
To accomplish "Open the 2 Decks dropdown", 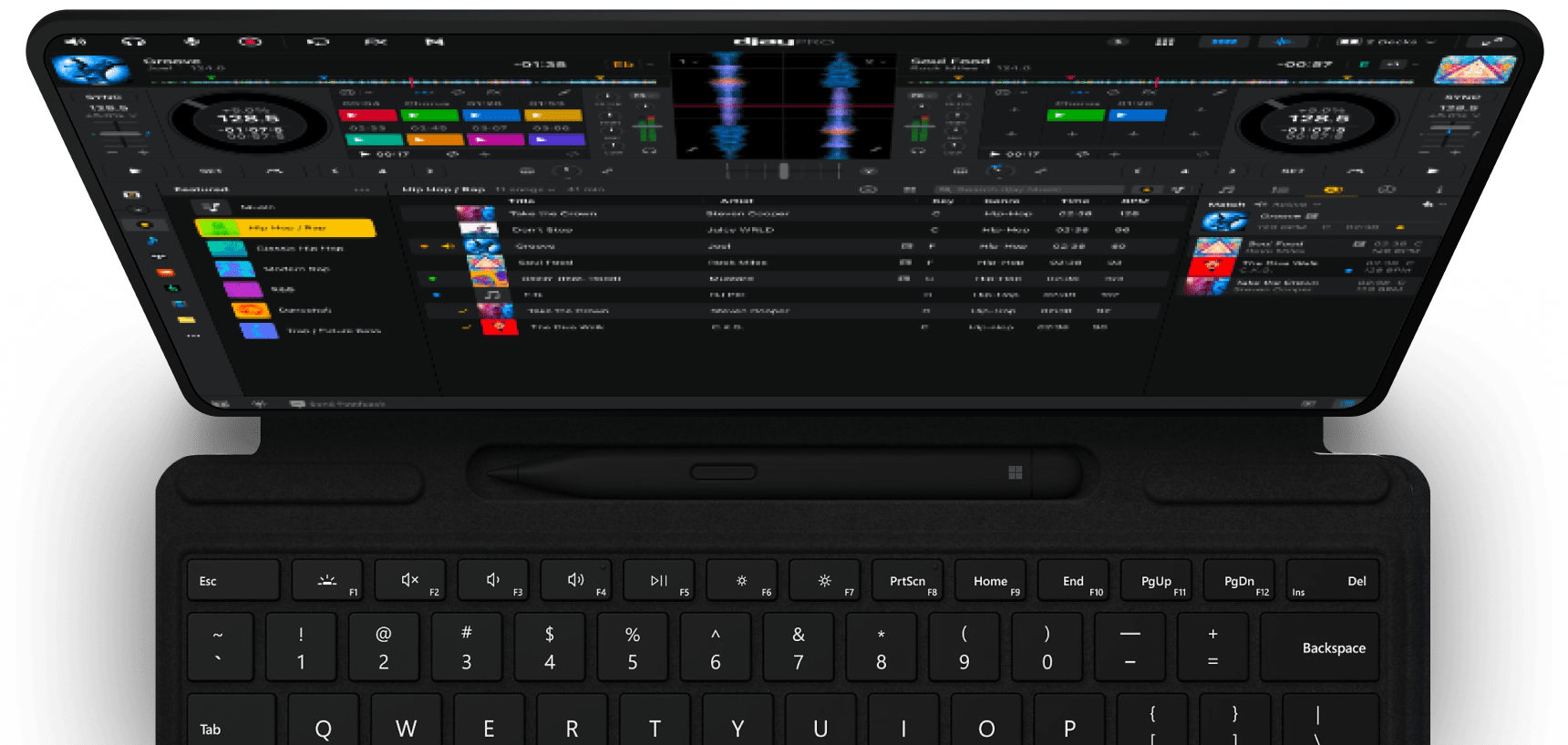I will coord(1386,42).
